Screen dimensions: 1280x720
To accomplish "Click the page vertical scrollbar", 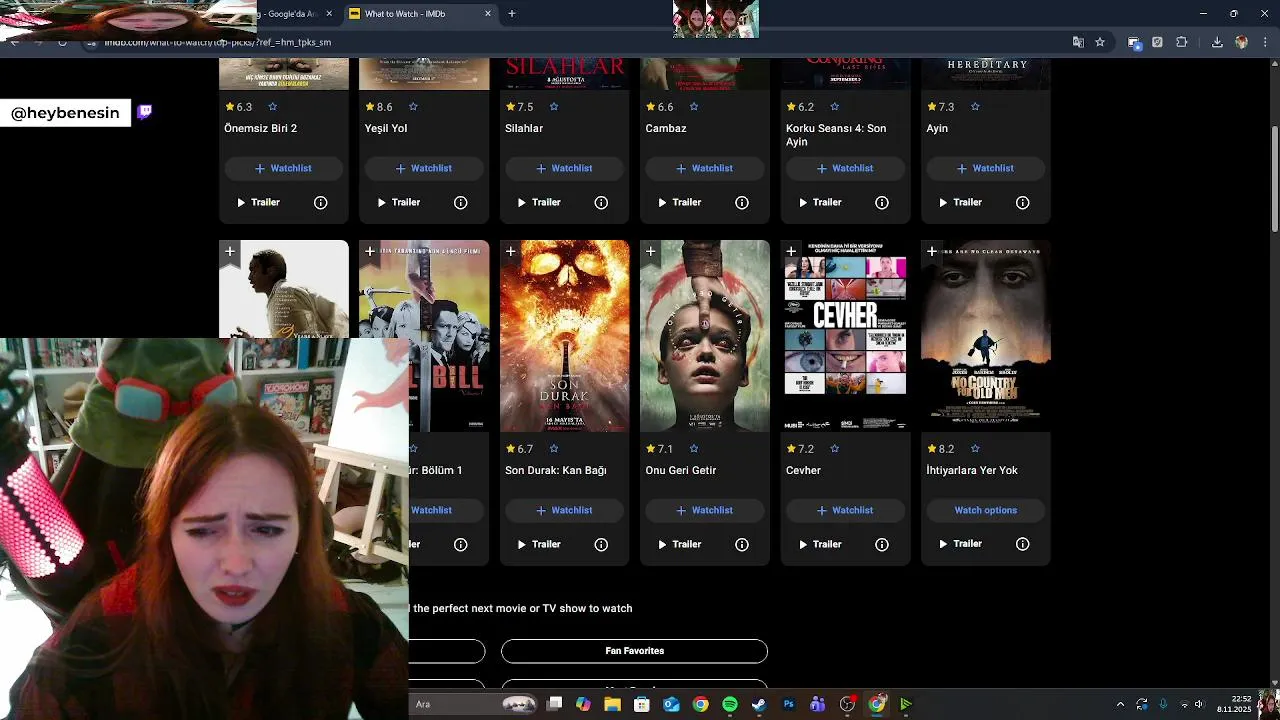I will (x=1275, y=180).
